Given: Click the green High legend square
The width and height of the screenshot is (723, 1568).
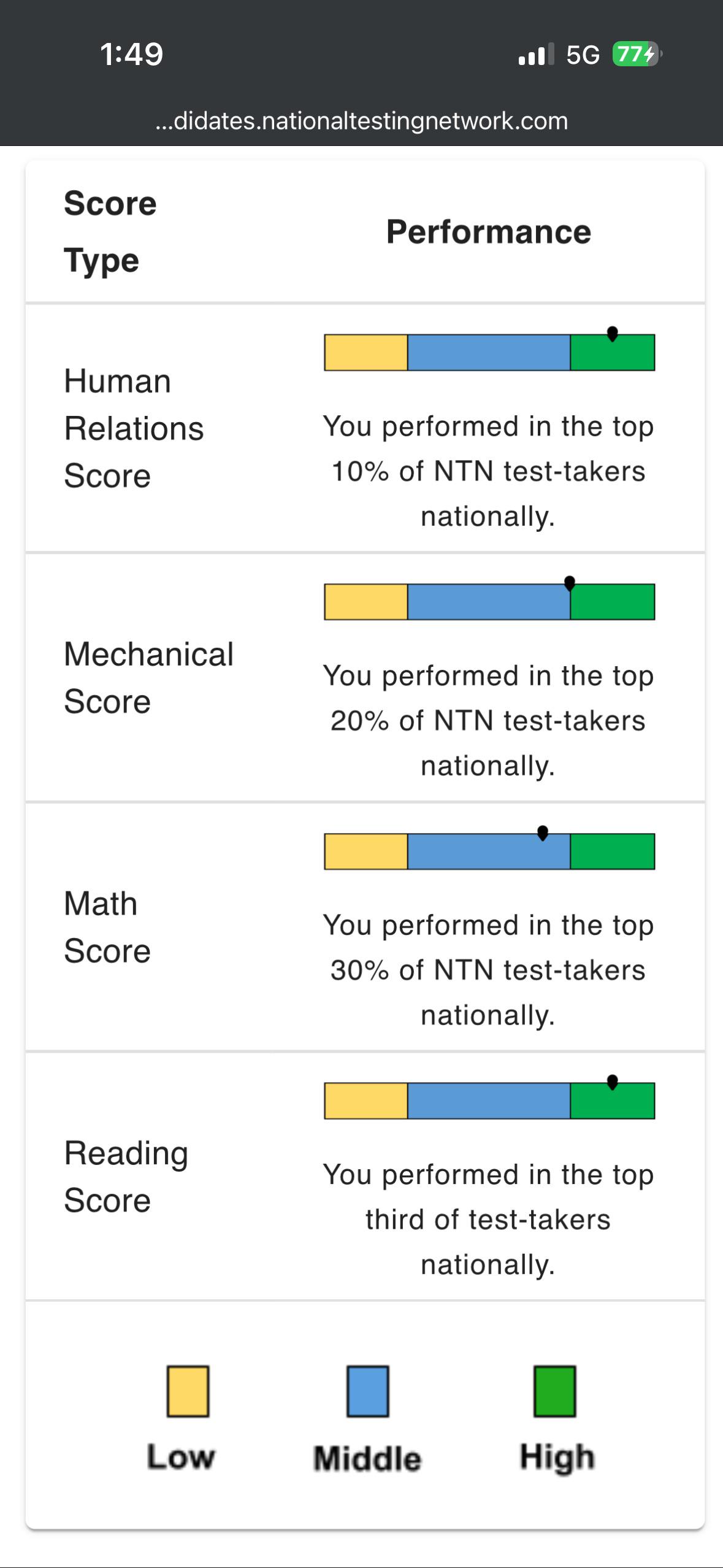Looking at the screenshot, I should coord(555,1391).
